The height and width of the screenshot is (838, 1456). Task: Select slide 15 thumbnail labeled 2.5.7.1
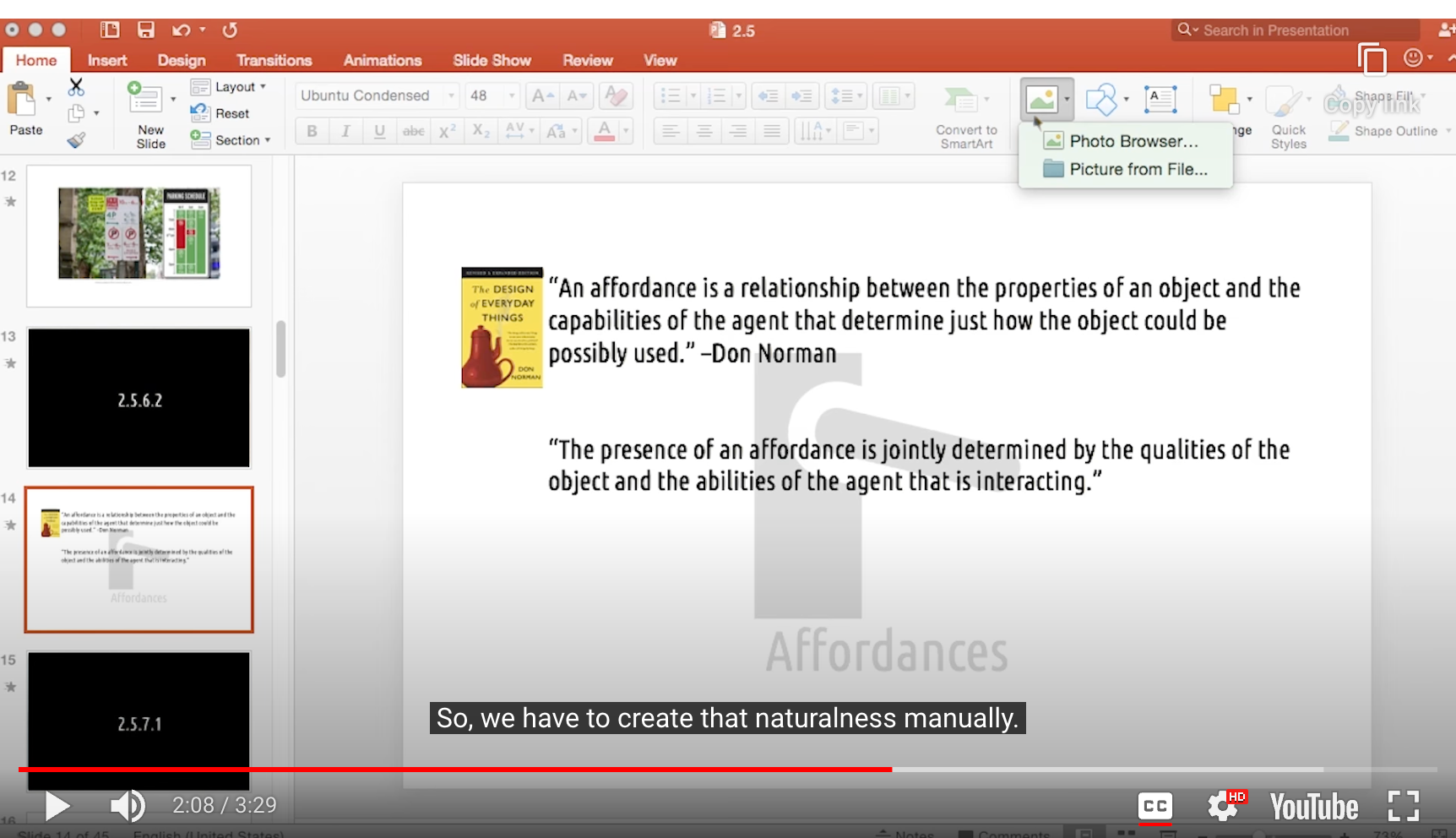[x=139, y=721]
